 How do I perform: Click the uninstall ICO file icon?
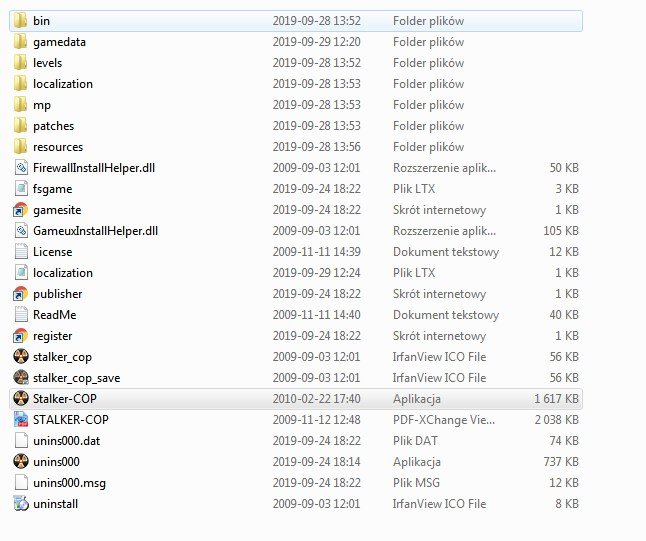pos(21,504)
